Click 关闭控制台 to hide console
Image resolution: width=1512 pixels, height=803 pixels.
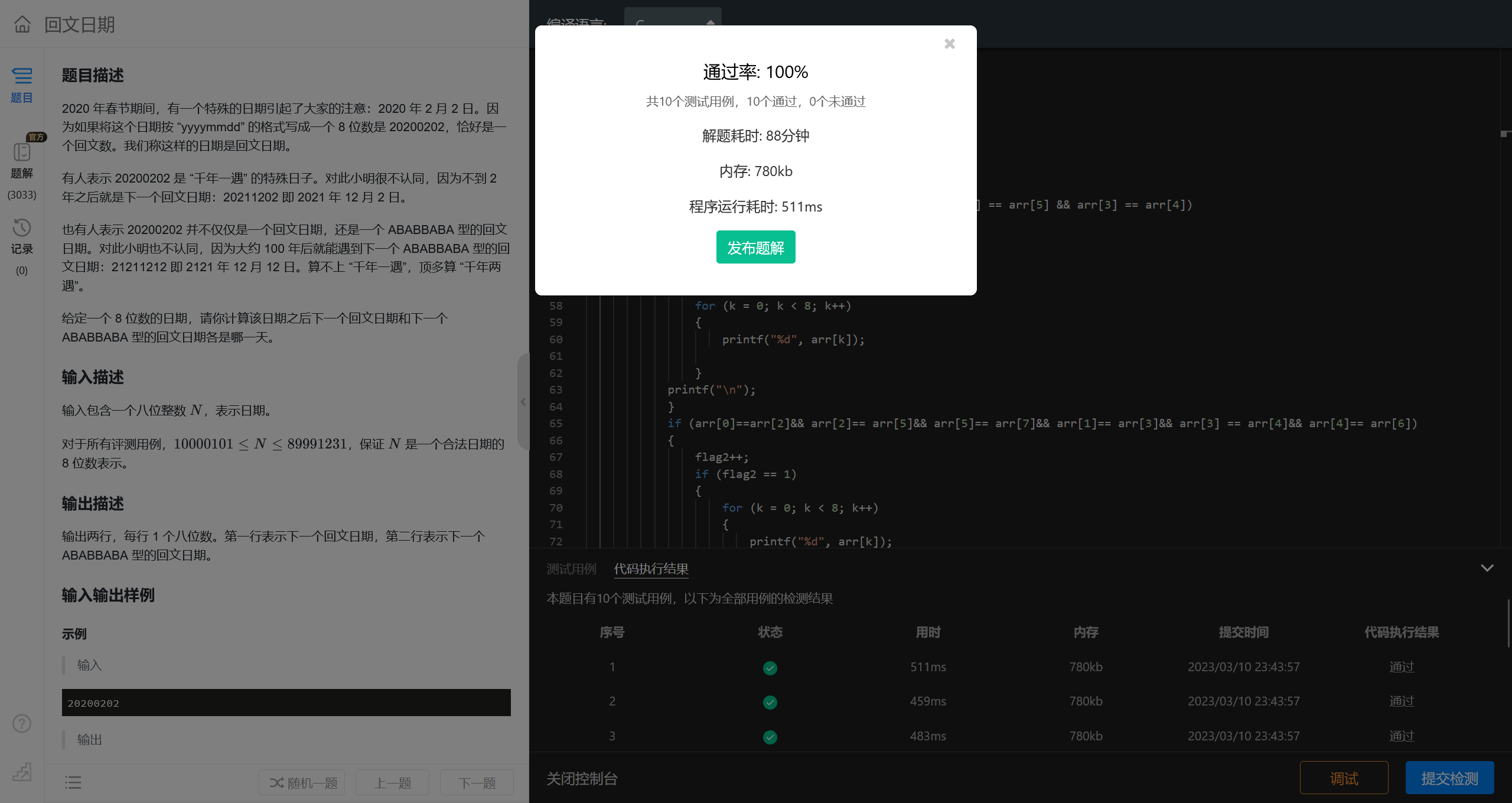(x=582, y=779)
